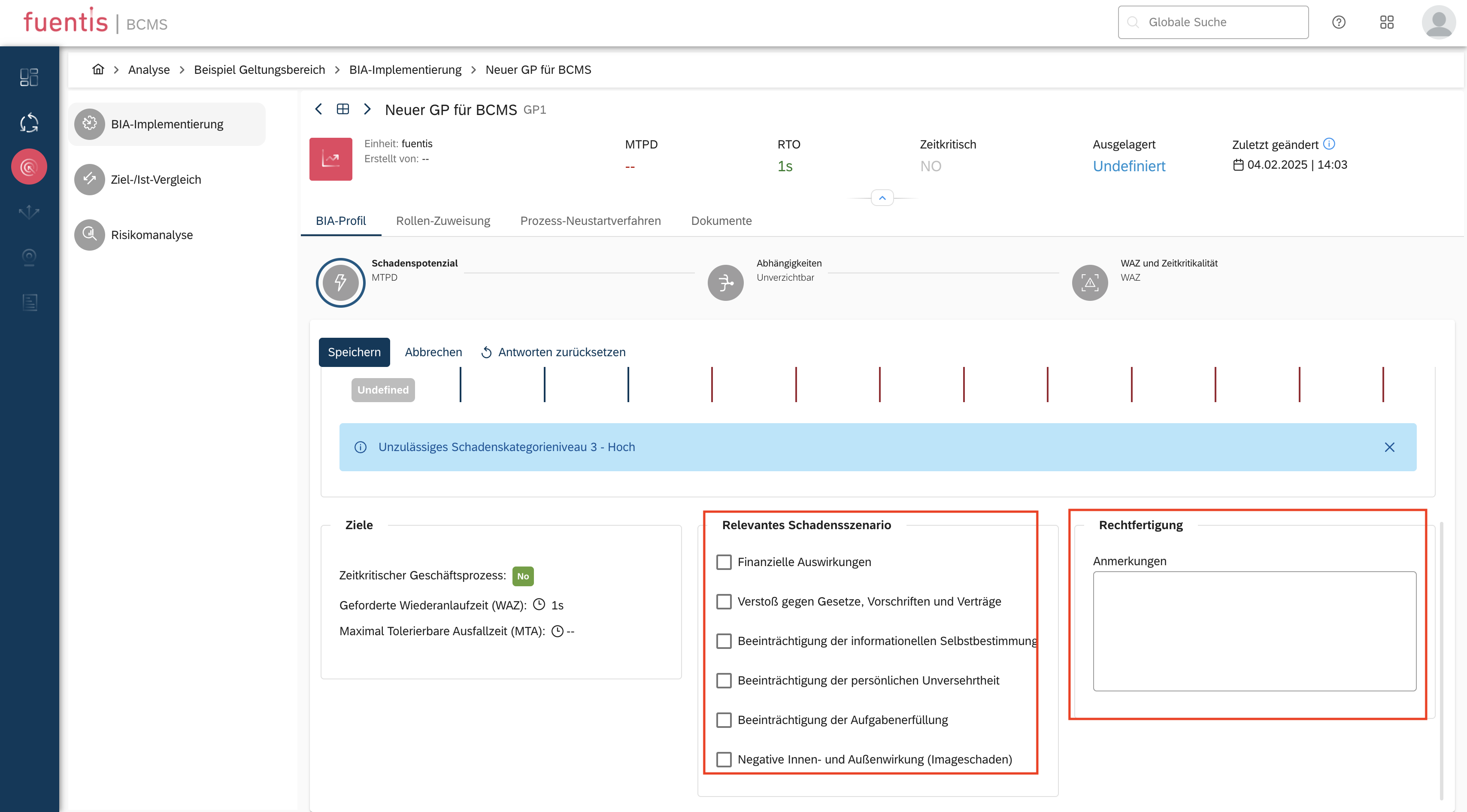Go to previous process with left chevron
1467x812 pixels.
point(319,109)
